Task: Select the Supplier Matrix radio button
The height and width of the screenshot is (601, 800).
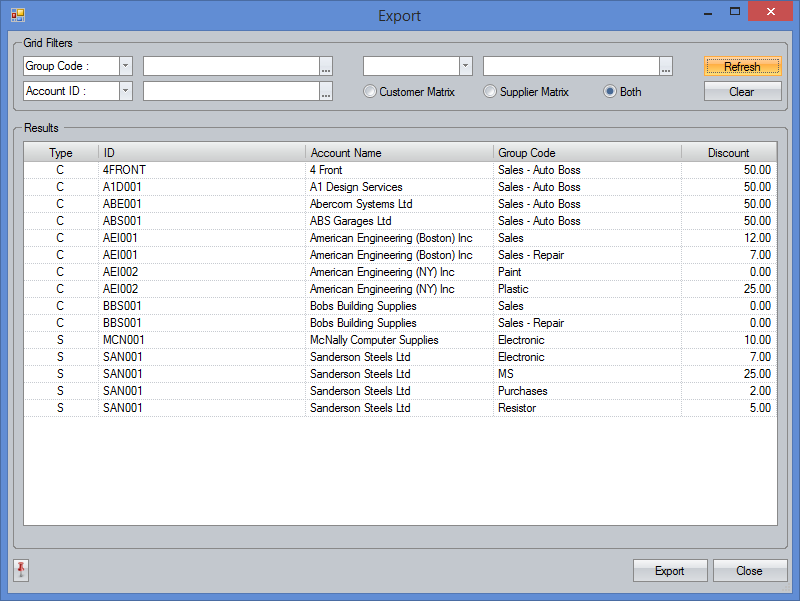Action: (490, 92)
